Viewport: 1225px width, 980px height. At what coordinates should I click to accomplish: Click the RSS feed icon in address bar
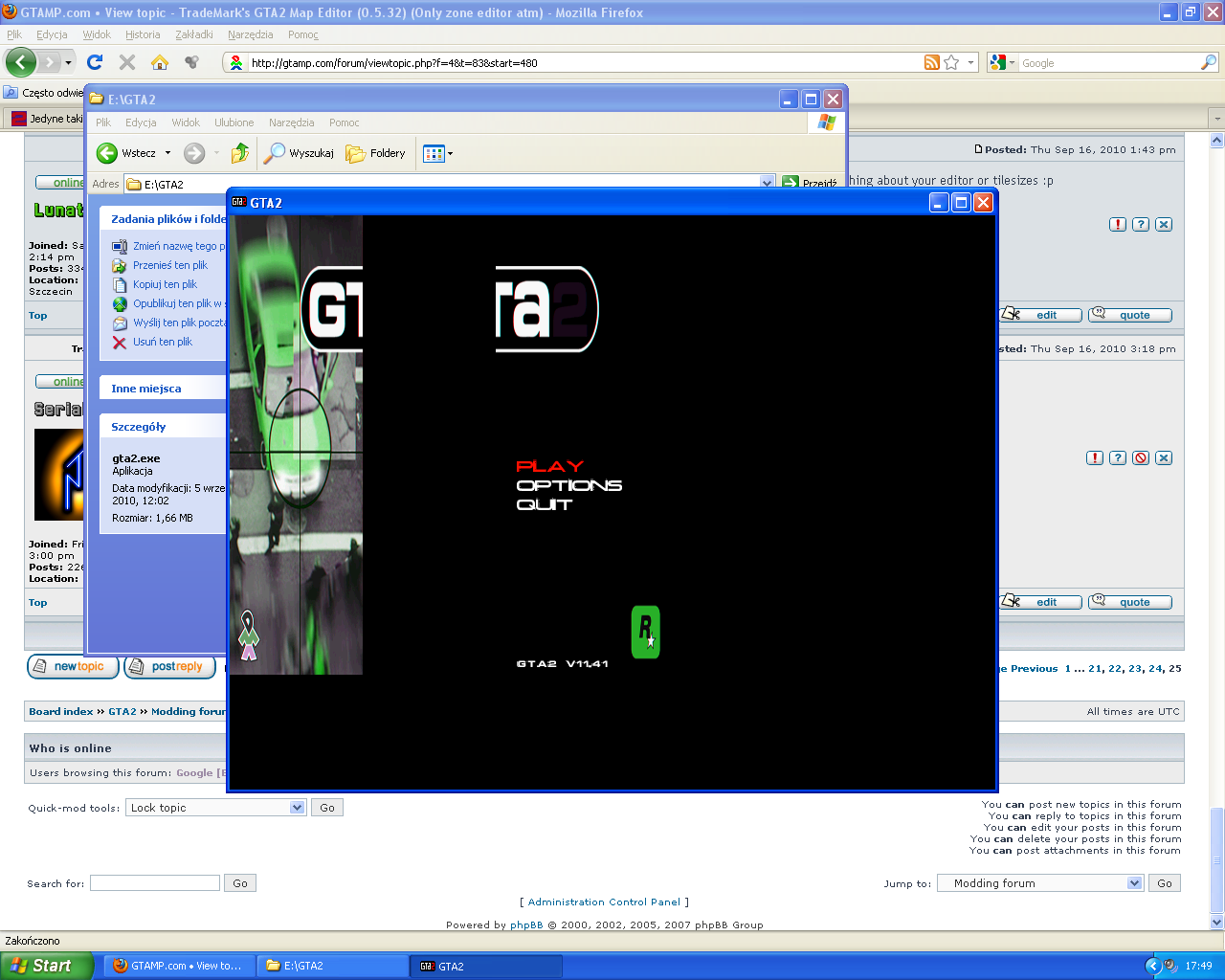(x=931, y=63)
